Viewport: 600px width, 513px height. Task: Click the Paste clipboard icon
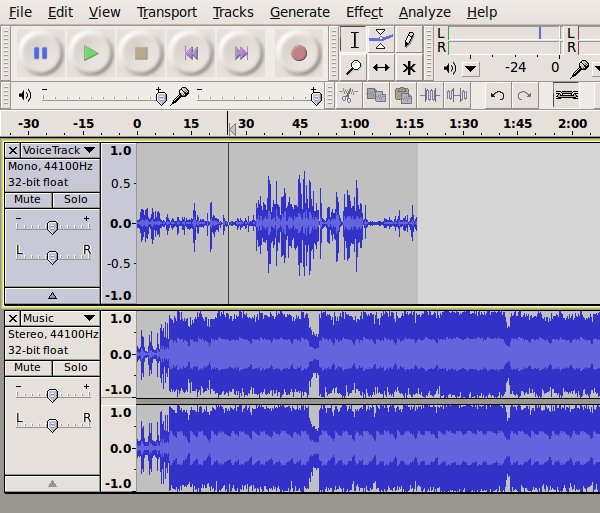(403, 95)
